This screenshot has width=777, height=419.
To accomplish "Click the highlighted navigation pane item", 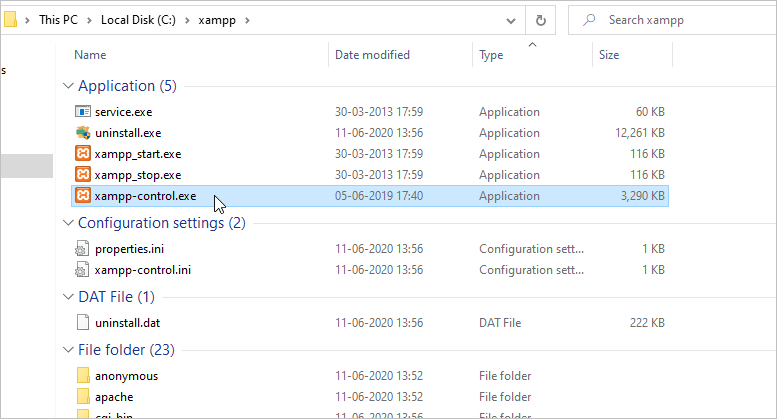I will (x=26, y=165).
